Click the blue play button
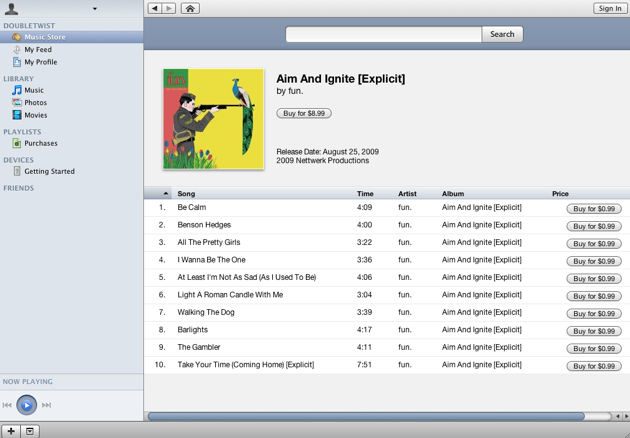 [27, 405]
